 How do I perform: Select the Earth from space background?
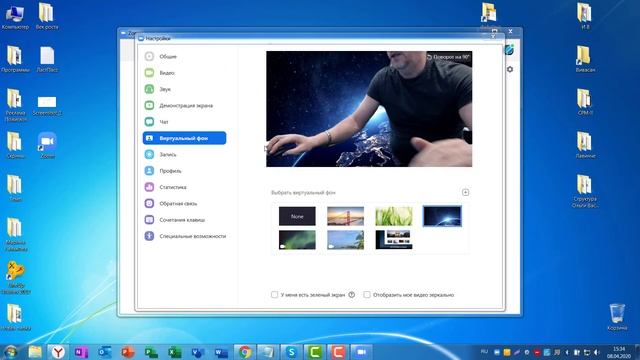(442, 216)
